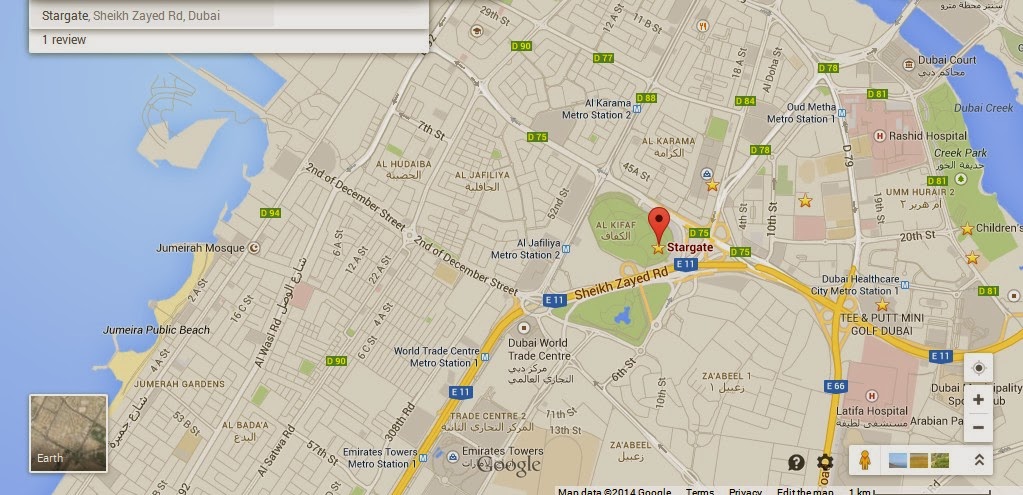Click the Latifa Hospital marker icon
The image size is (1023, 495).
[x=872, y=396]
